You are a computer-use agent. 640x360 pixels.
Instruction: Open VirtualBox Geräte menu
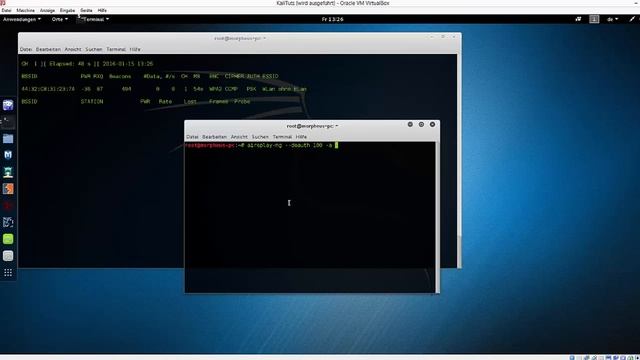86,10
